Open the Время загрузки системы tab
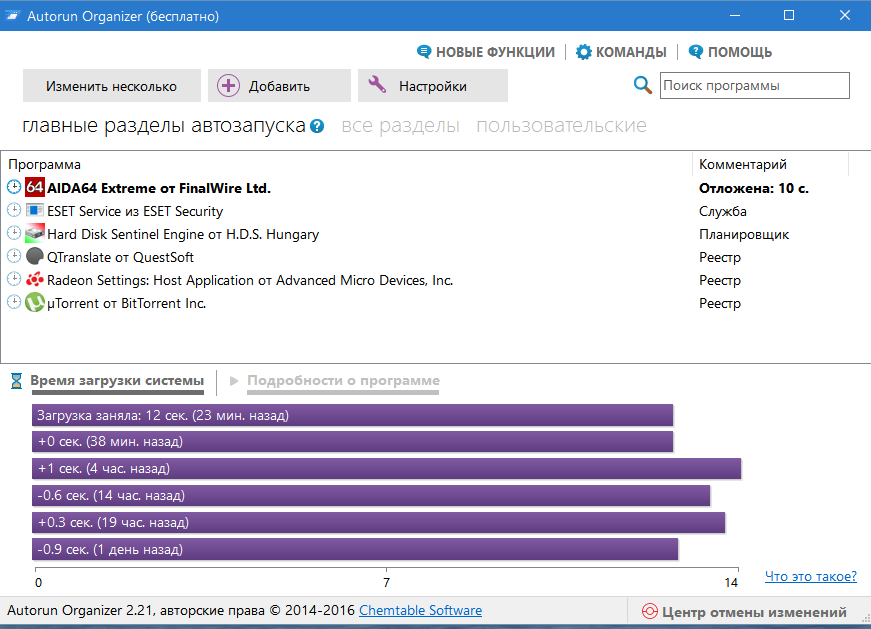Viewport: 871px width, 629px height. (x=117, y=381)
